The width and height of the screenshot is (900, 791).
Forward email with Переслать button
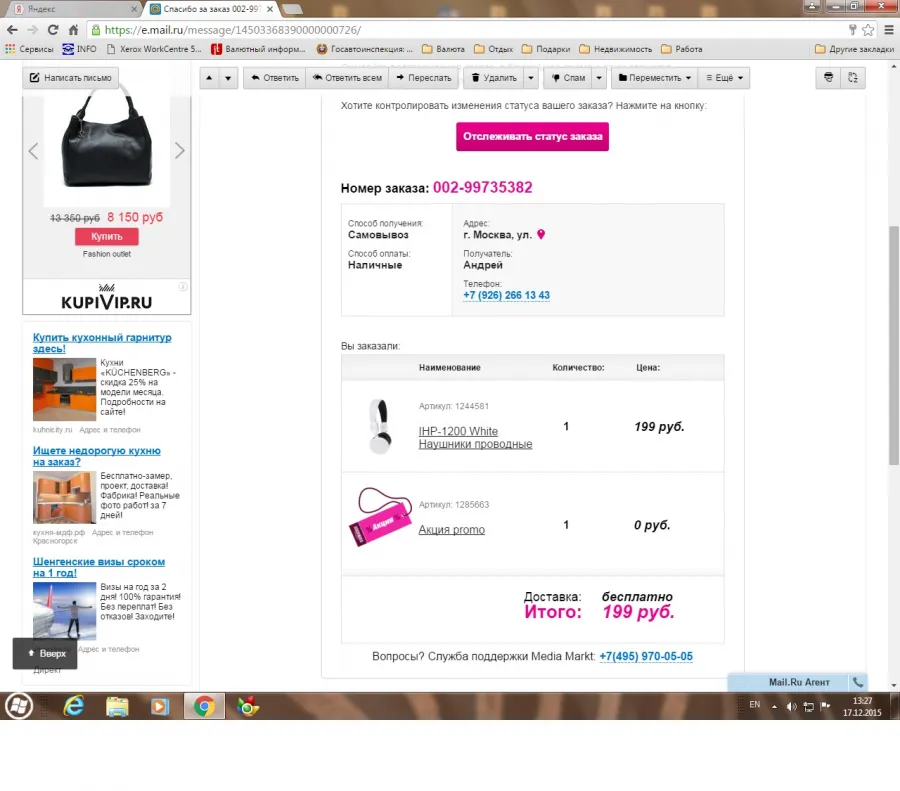point(424,78)
